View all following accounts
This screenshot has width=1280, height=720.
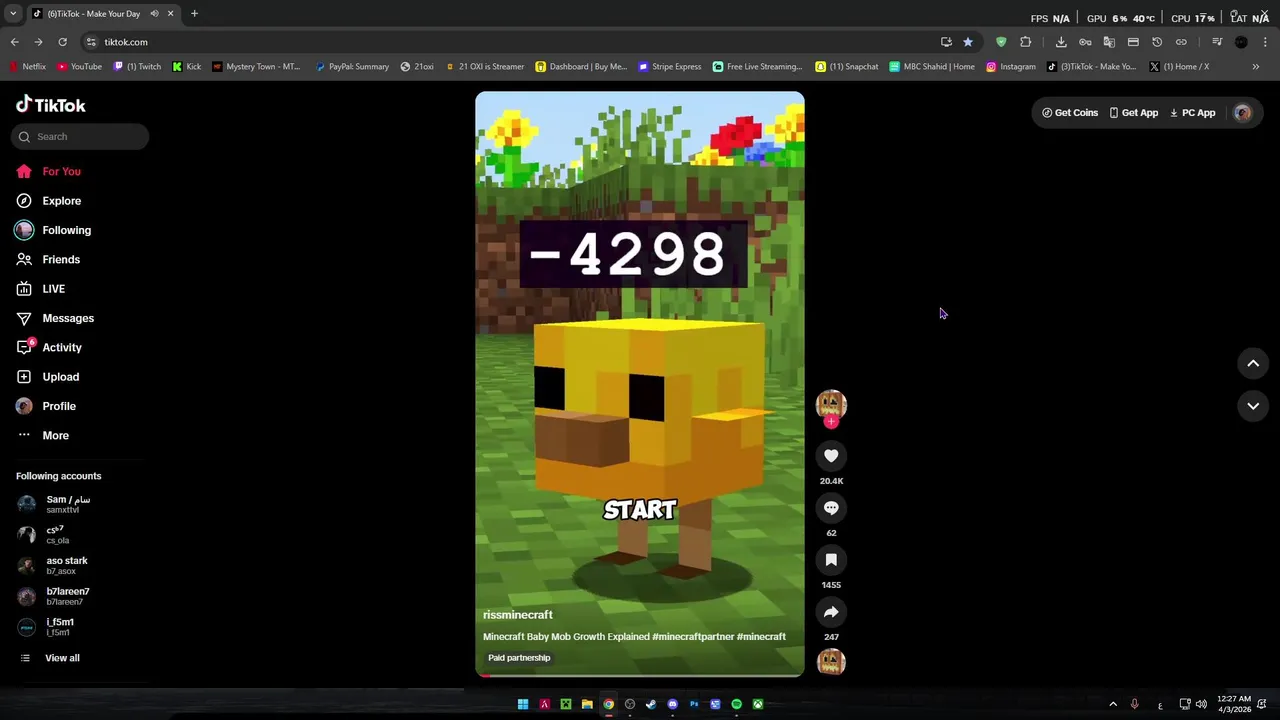coord(50,658)
